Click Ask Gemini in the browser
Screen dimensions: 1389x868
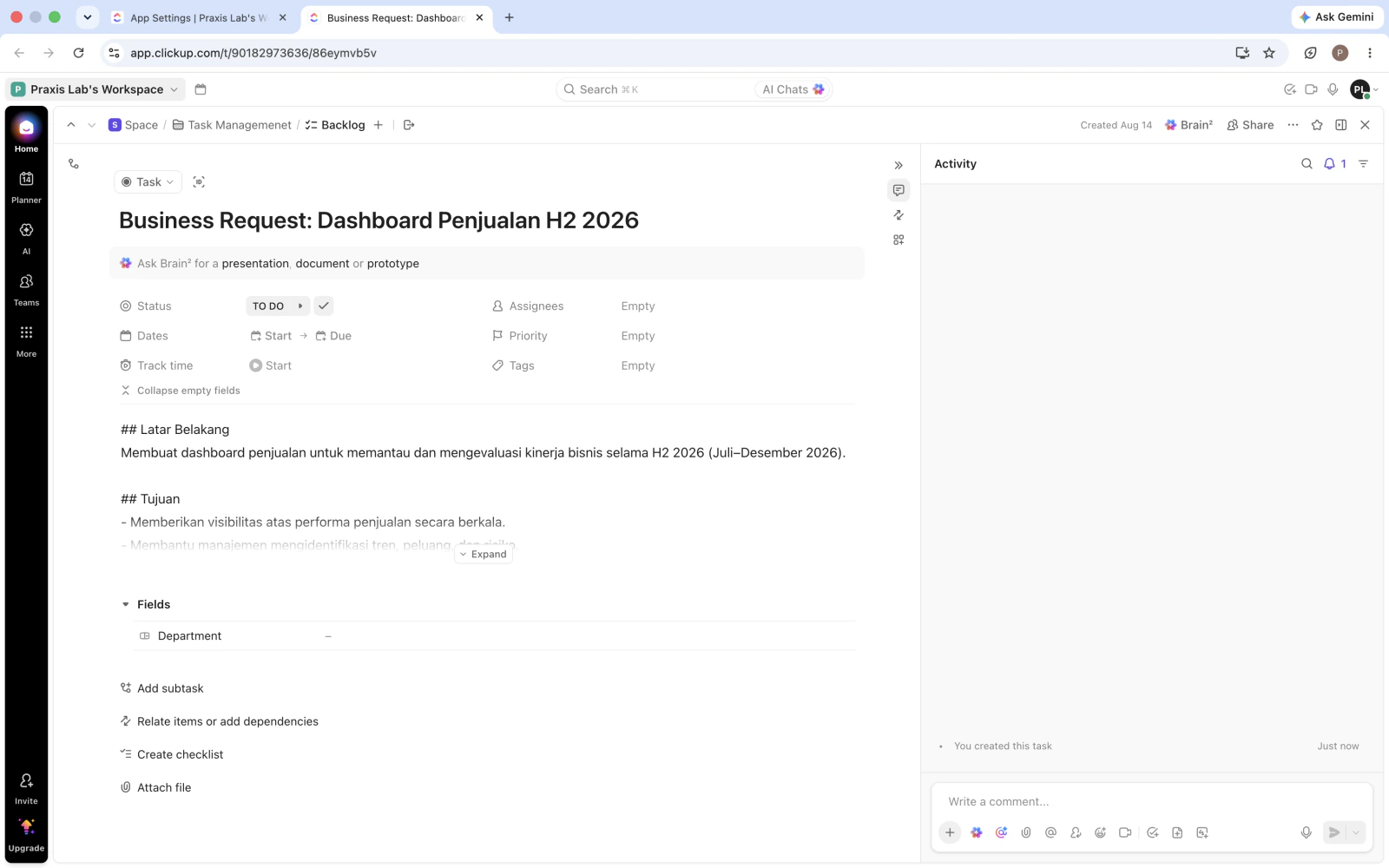click(1337, 17)
